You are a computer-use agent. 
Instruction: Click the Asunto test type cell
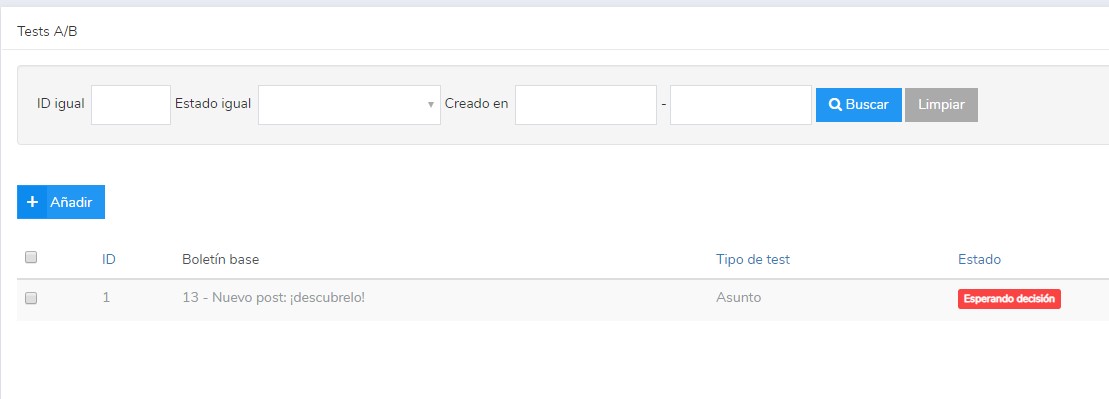[x=738, y=298]
